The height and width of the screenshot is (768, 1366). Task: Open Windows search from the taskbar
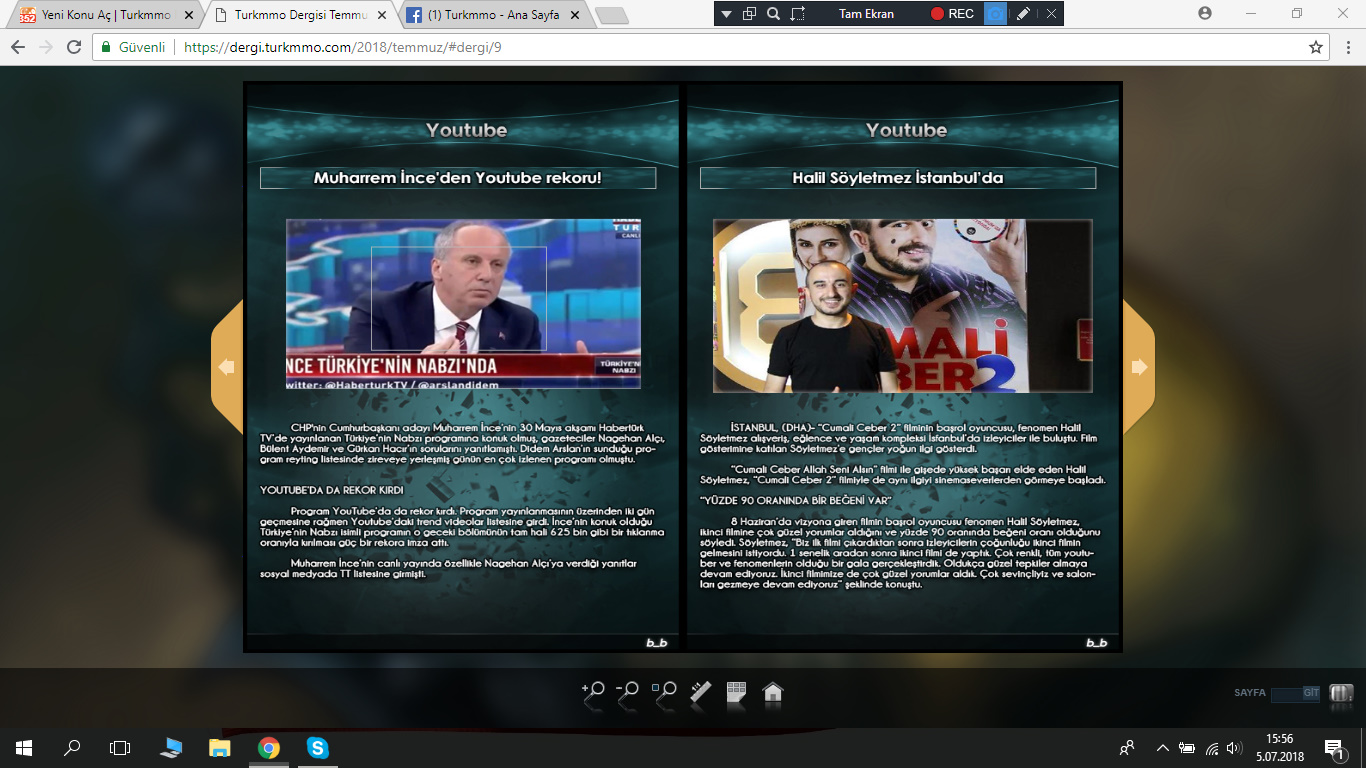coord(72,747)
